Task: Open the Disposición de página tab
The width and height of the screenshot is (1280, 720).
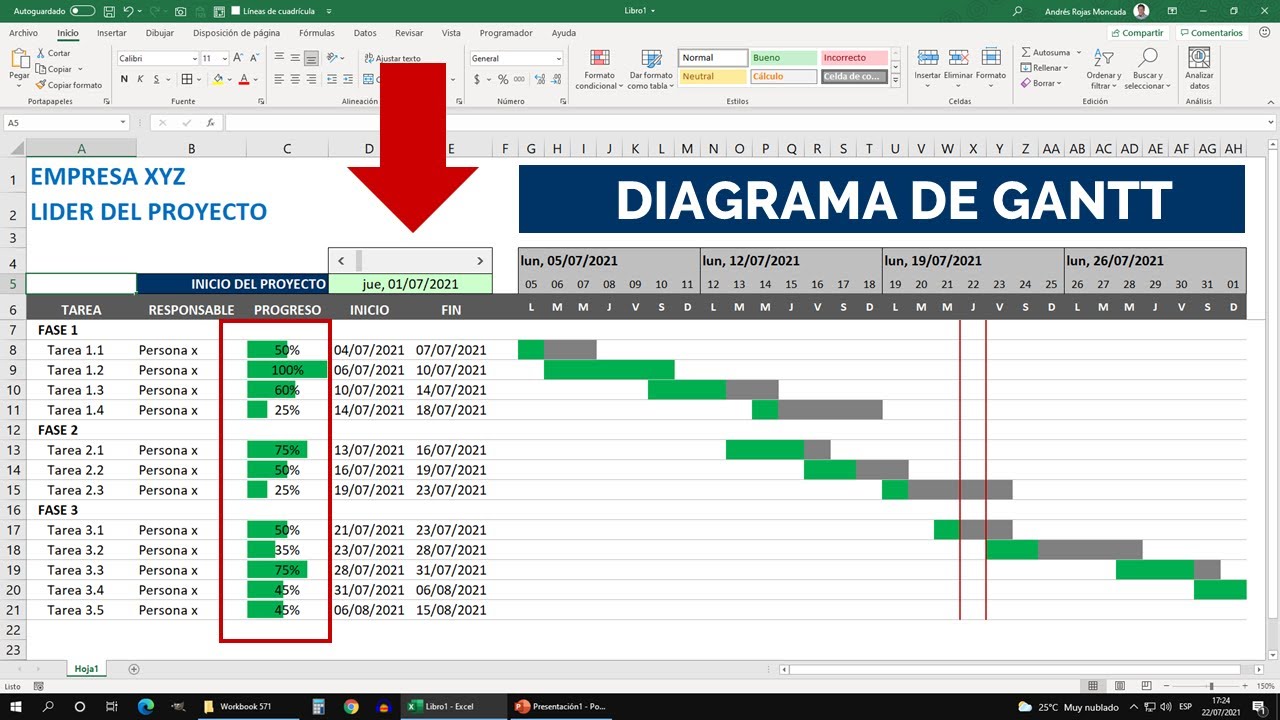Action: (237, 33)
